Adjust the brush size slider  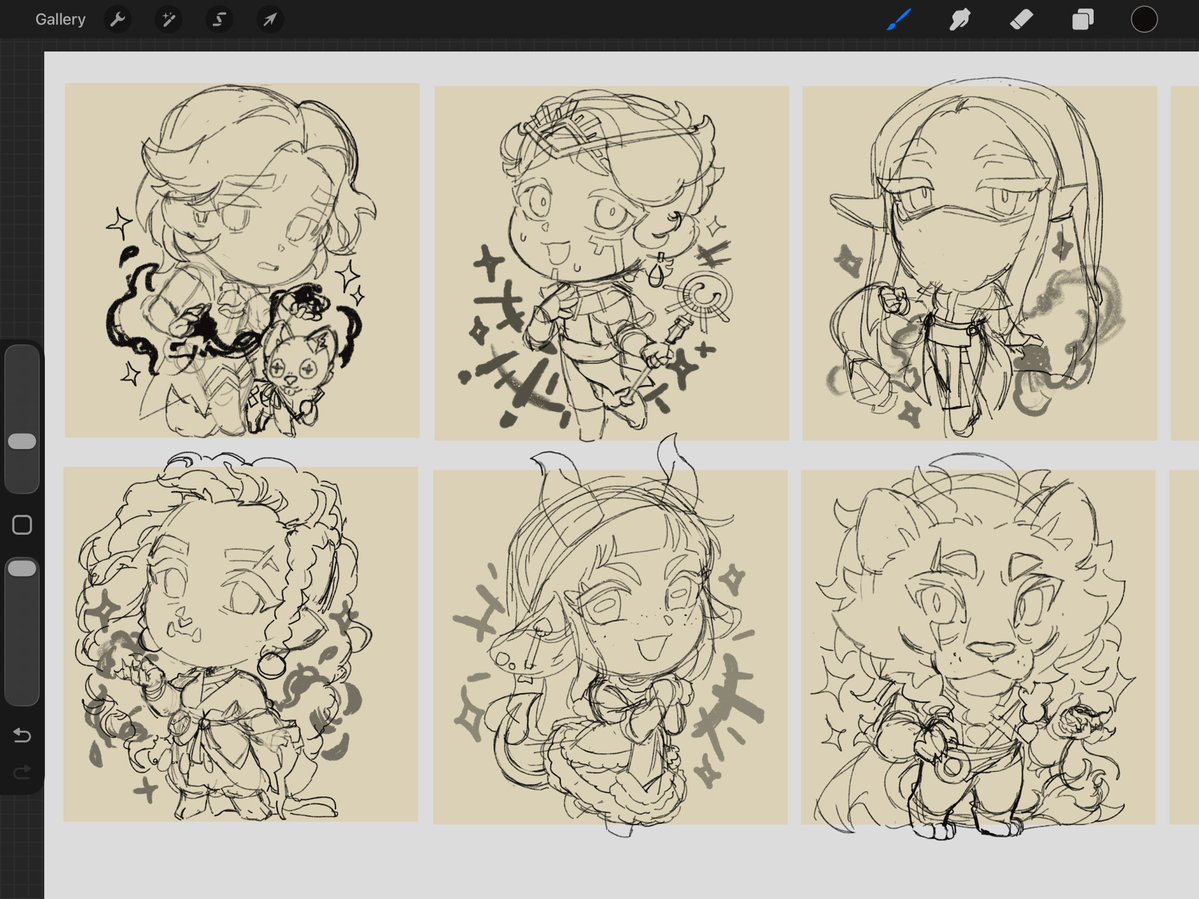click(x=22, y=442)
